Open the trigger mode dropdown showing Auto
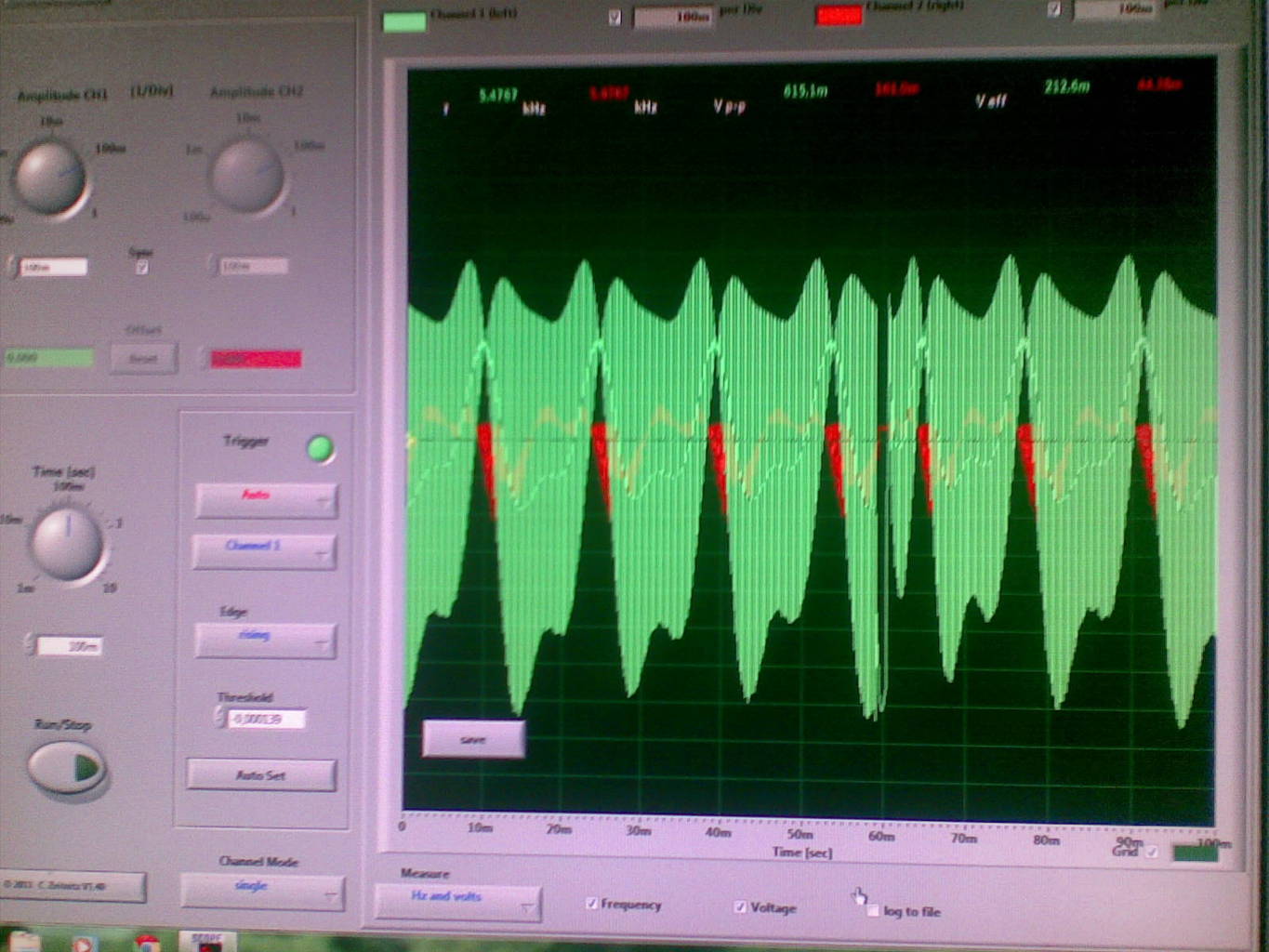 point(266,500)
